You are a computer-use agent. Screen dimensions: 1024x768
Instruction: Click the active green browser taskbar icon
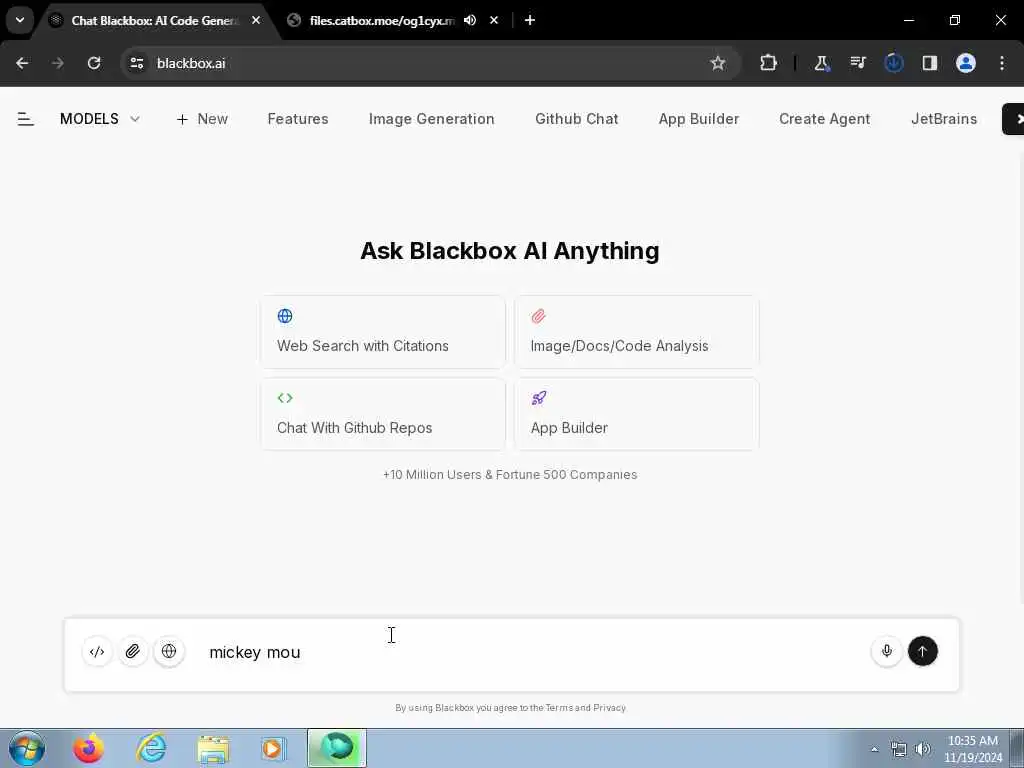[x=337, y=748]
